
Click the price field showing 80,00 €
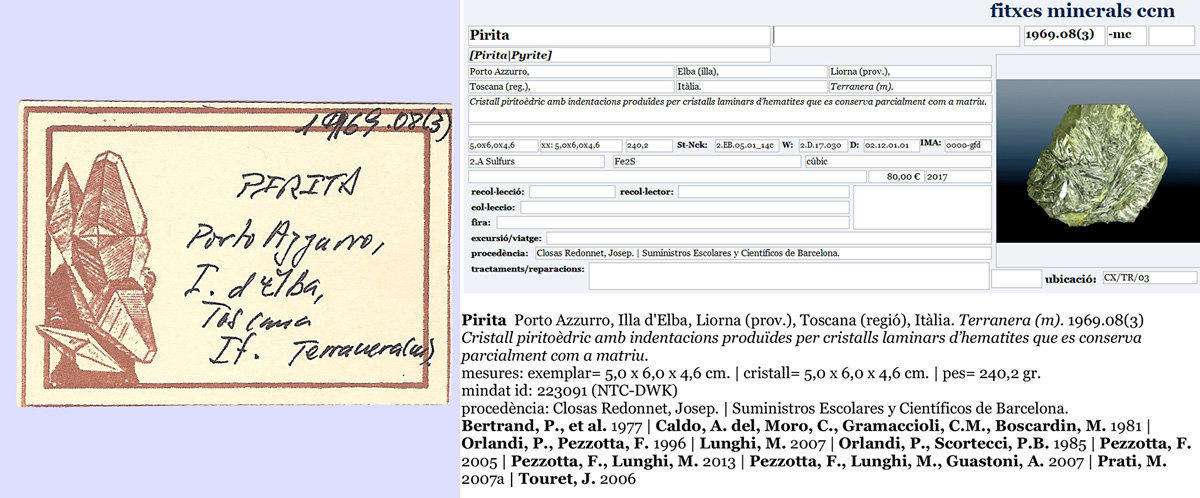pos(896,176)
